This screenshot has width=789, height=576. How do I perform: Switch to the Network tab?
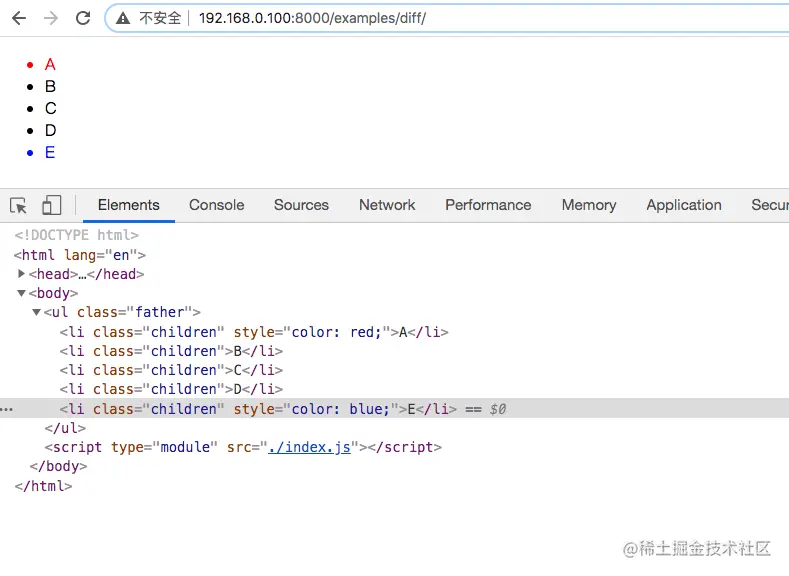click(387, 205)
